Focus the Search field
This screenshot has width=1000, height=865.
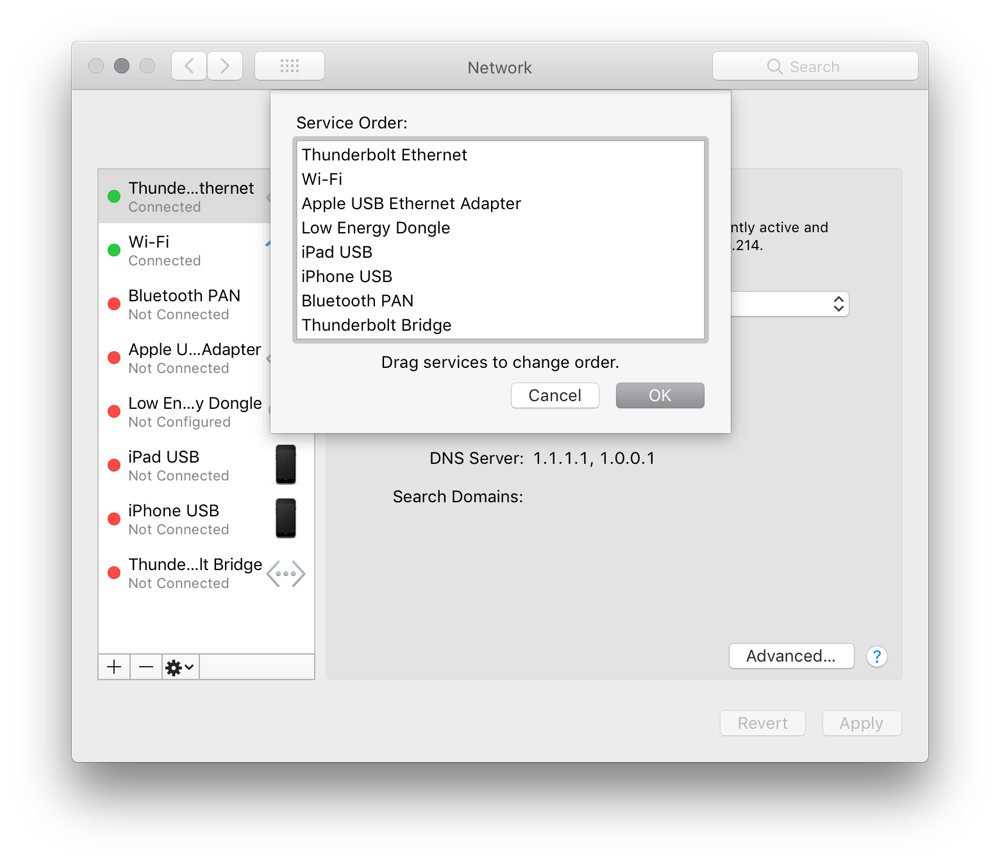(815, 66)
